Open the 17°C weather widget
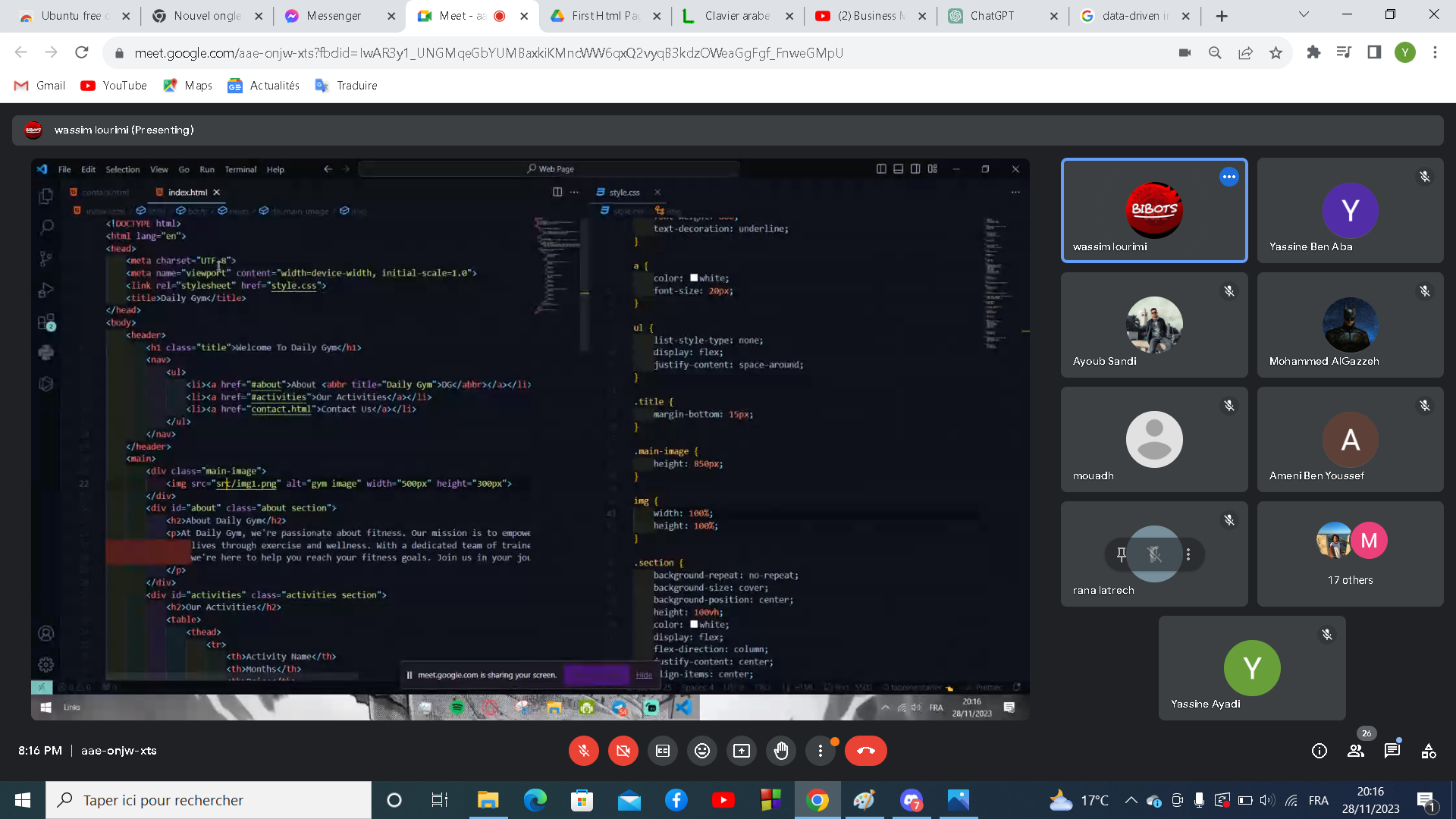 coord(1078,800)
